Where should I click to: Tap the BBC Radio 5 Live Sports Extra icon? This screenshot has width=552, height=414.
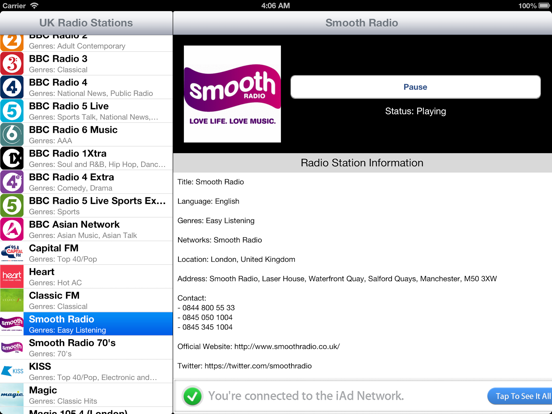tap(12, 206)
